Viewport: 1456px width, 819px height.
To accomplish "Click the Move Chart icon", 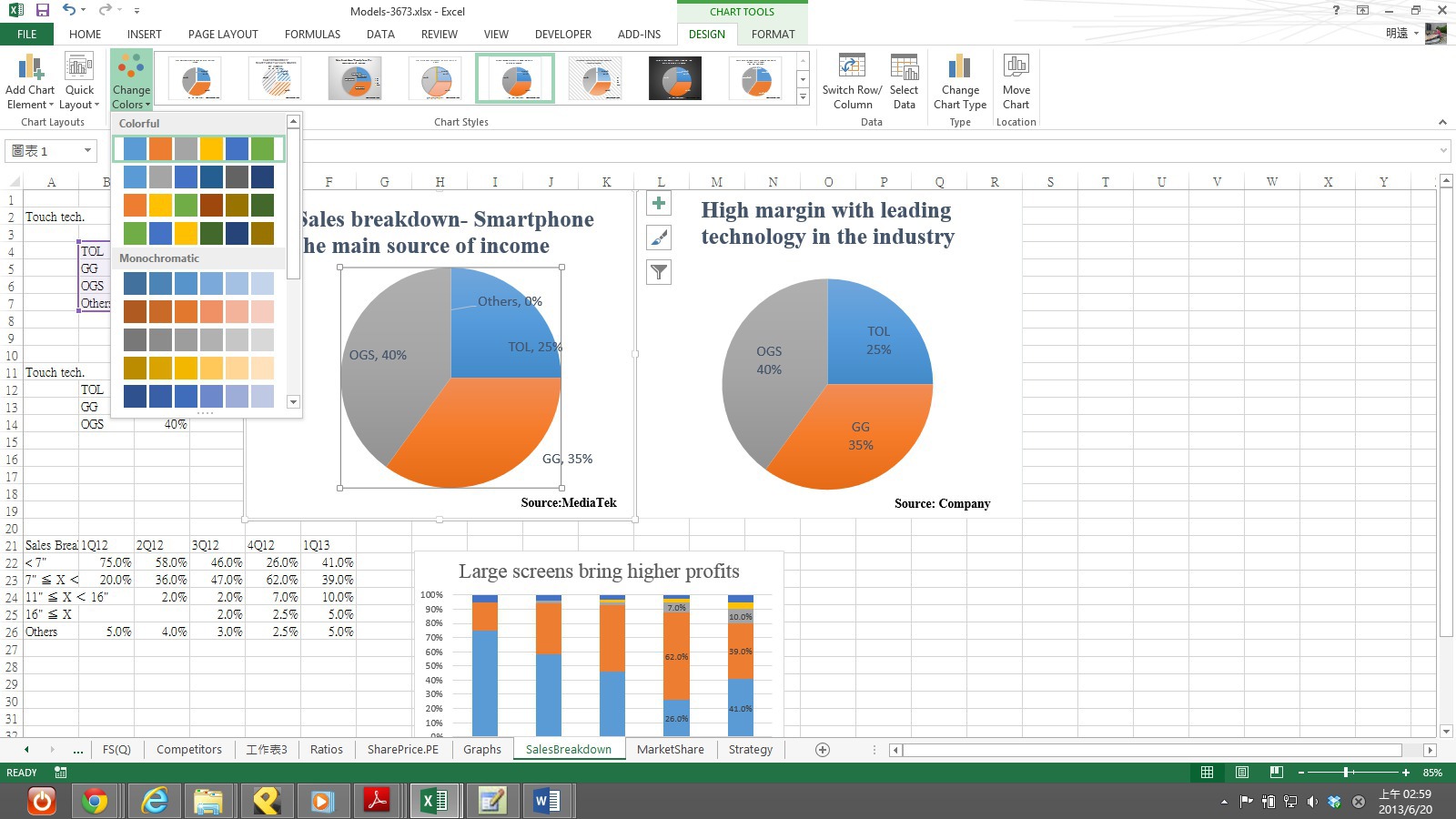I will pos(1016,67).
